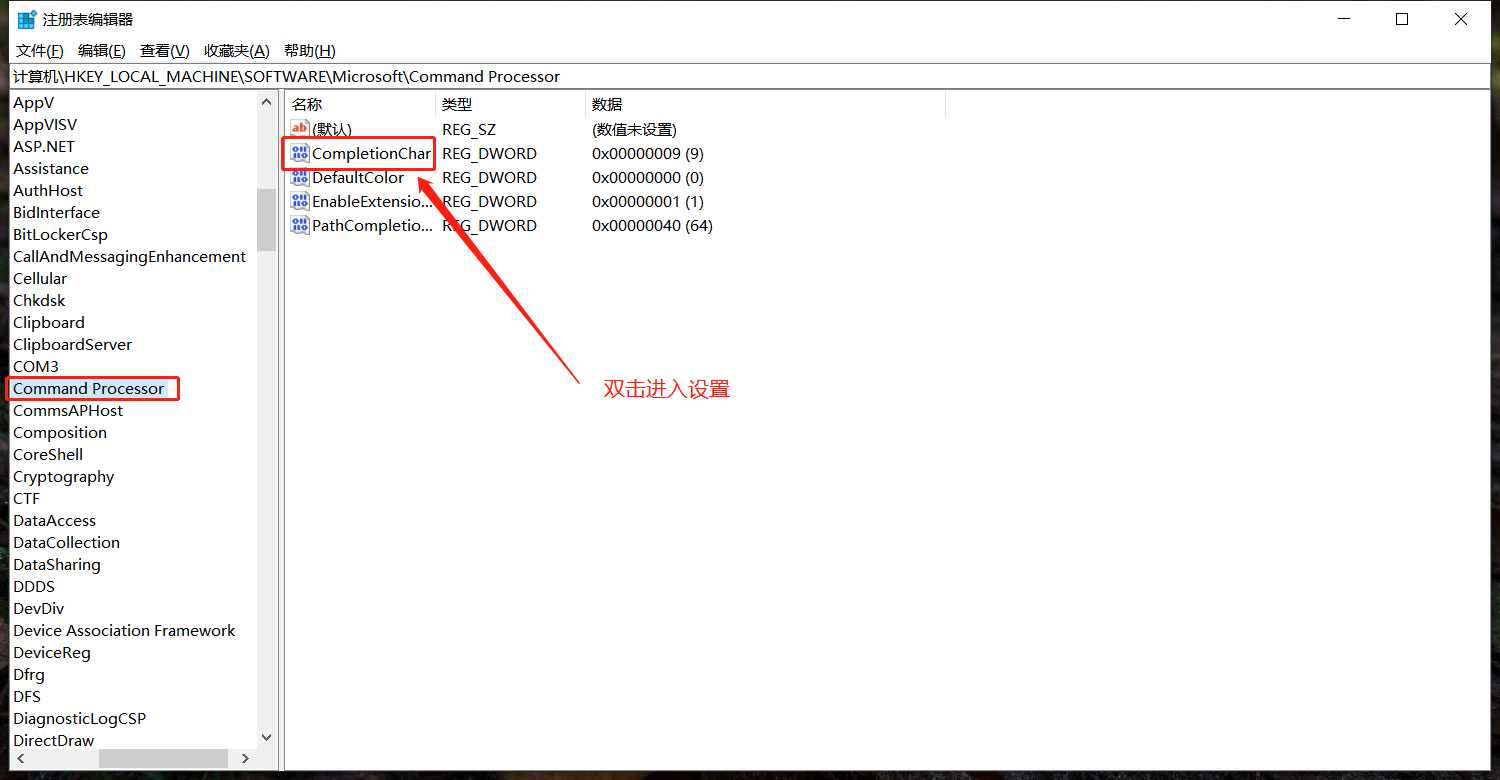Viewport: 1500px width, 780px height.
Task: Select the Composition key in tree
Action: (60, 432)
